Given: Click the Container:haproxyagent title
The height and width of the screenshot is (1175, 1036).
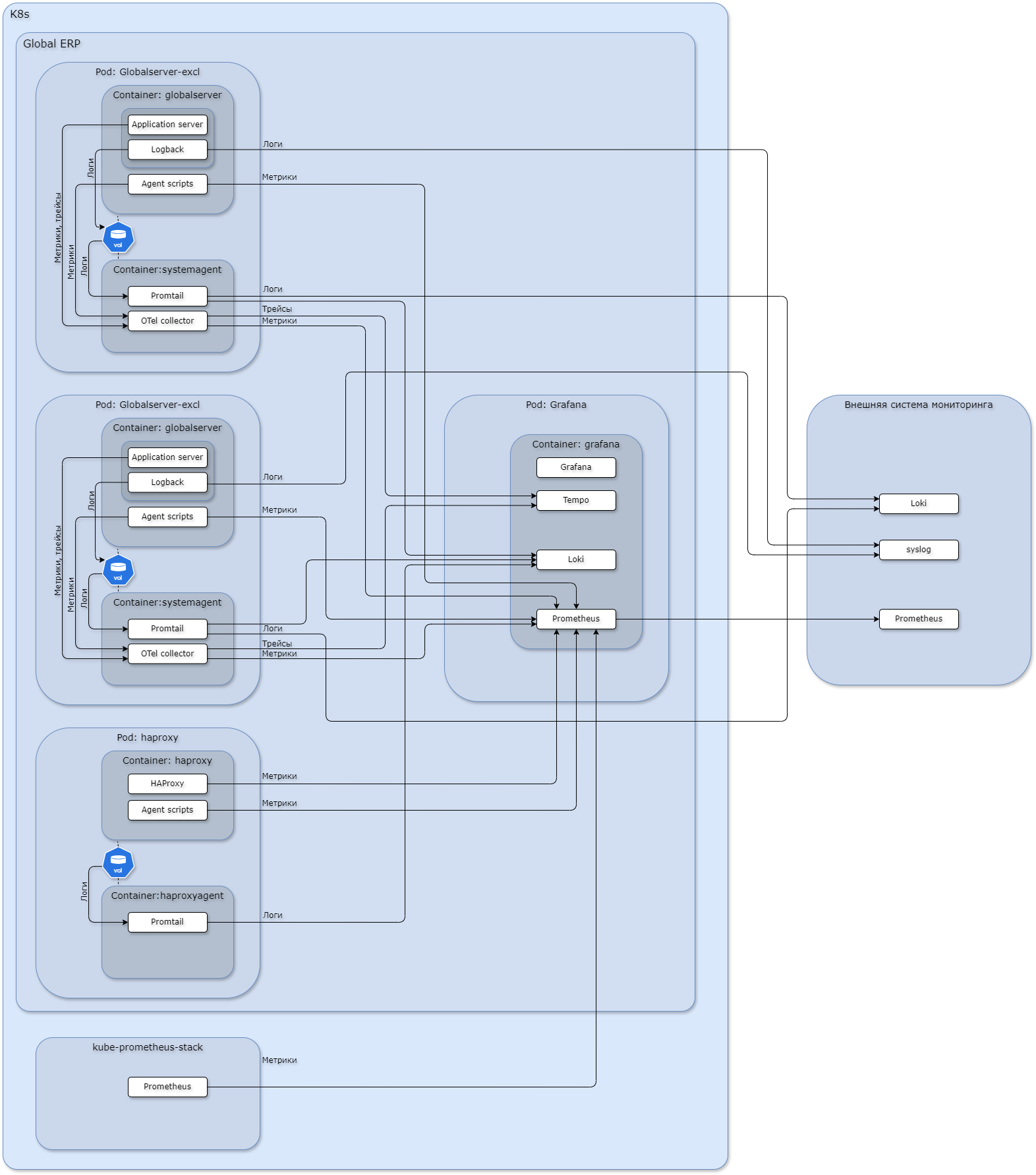Looking at the screenshot, I should pos(167,896).
